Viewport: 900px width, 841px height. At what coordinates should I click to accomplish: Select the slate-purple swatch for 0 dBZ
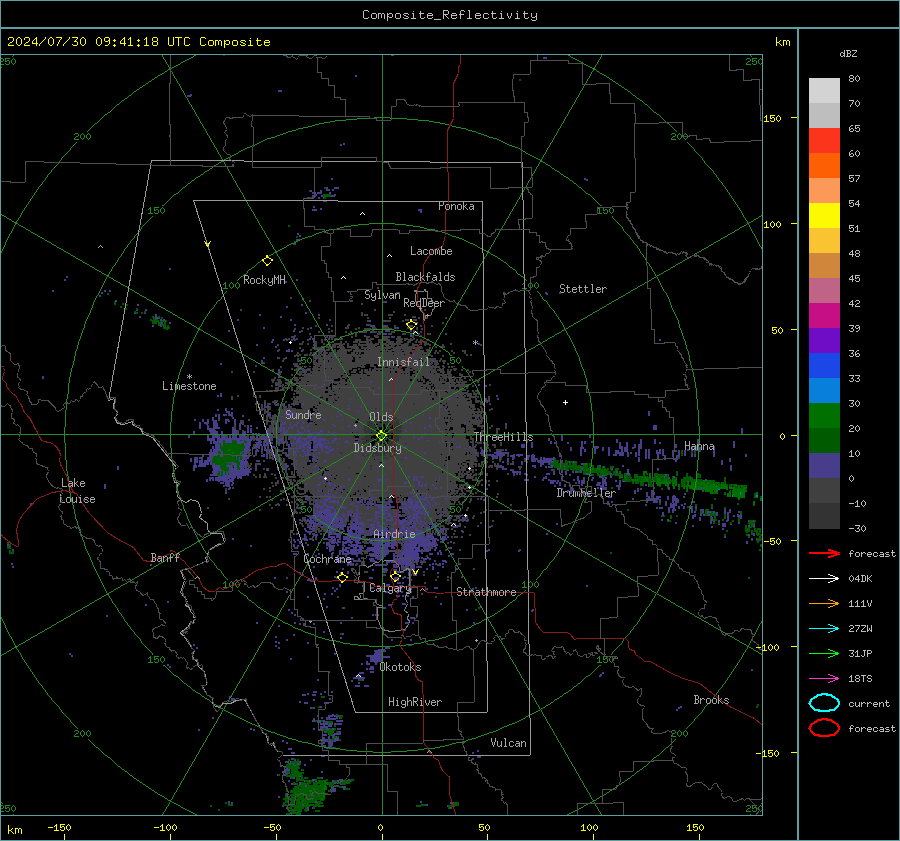pos(824,465)
